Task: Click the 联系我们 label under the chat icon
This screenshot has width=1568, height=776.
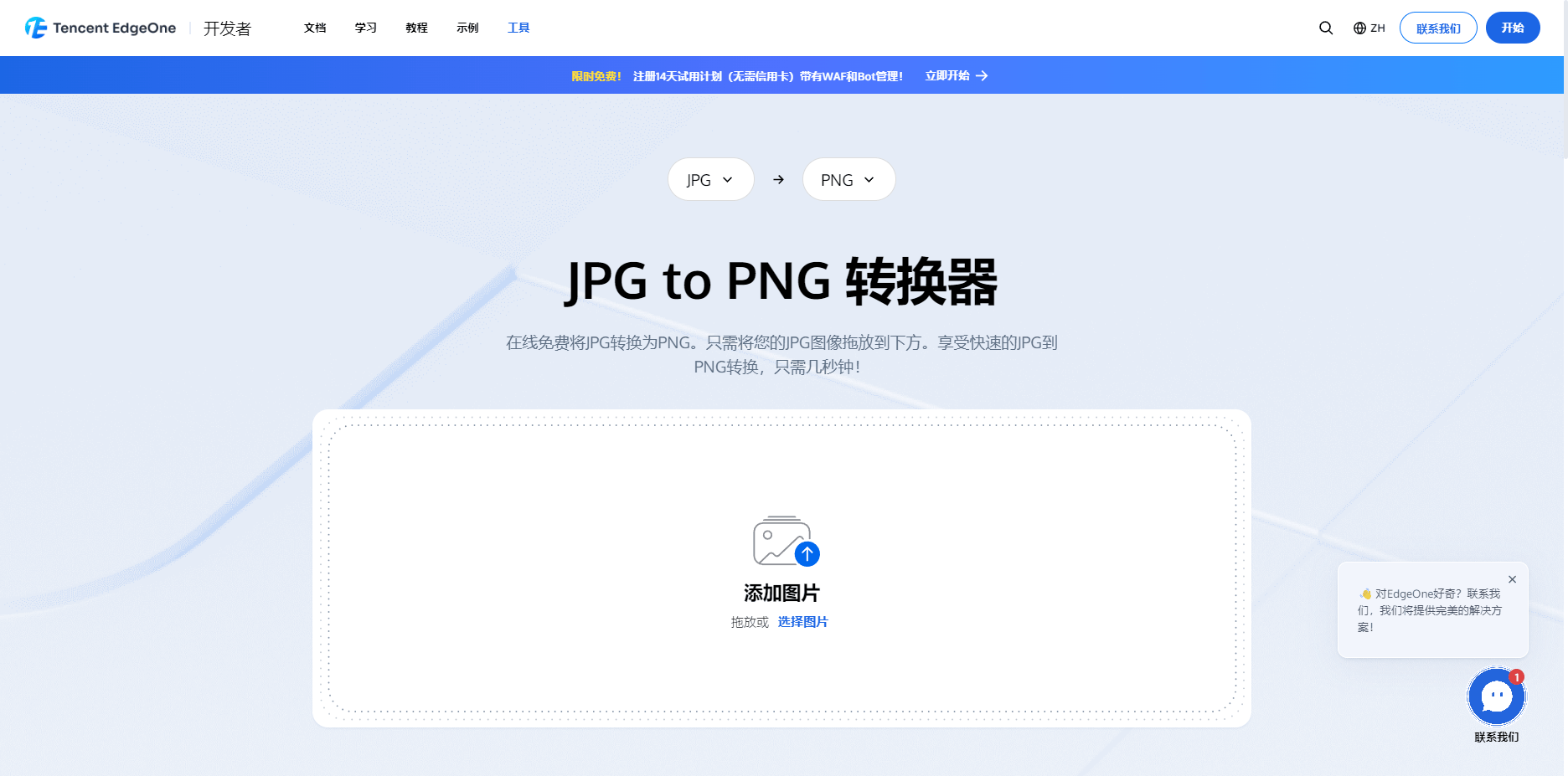Action: pos(1497,737)
